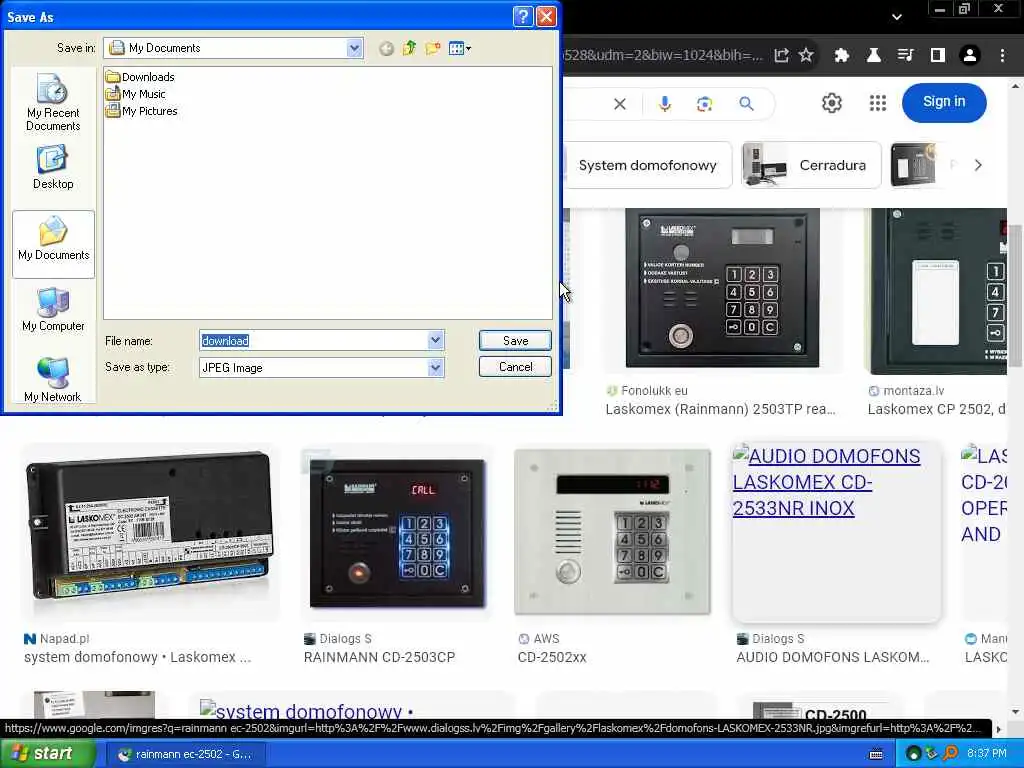Expand the Save as type dropdown
This screenshot has height=768, width=1024.
click(436, 368)
